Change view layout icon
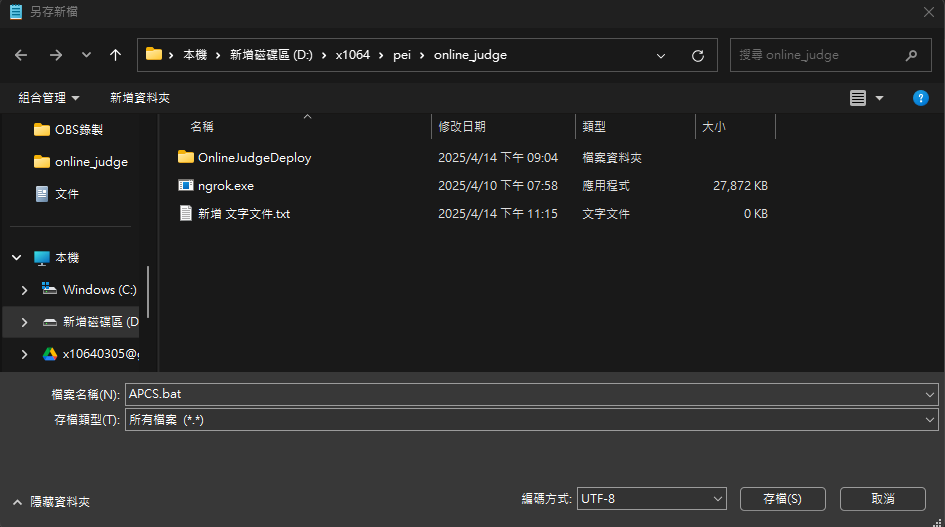 tap(858, 98)
